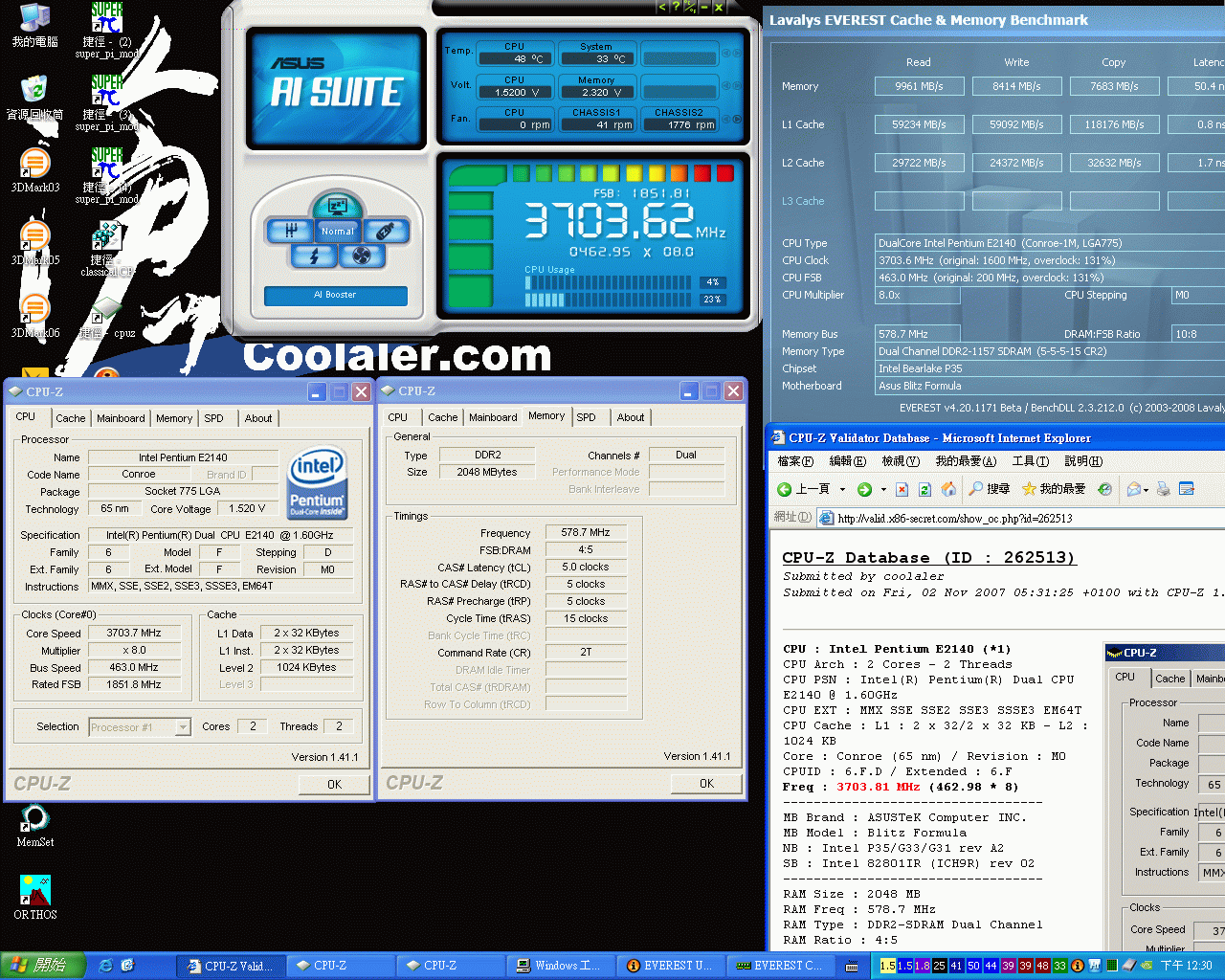Open 3DMark03 desktop shortcut
The width and height of the screenshot is (1225, 980).
35,170
